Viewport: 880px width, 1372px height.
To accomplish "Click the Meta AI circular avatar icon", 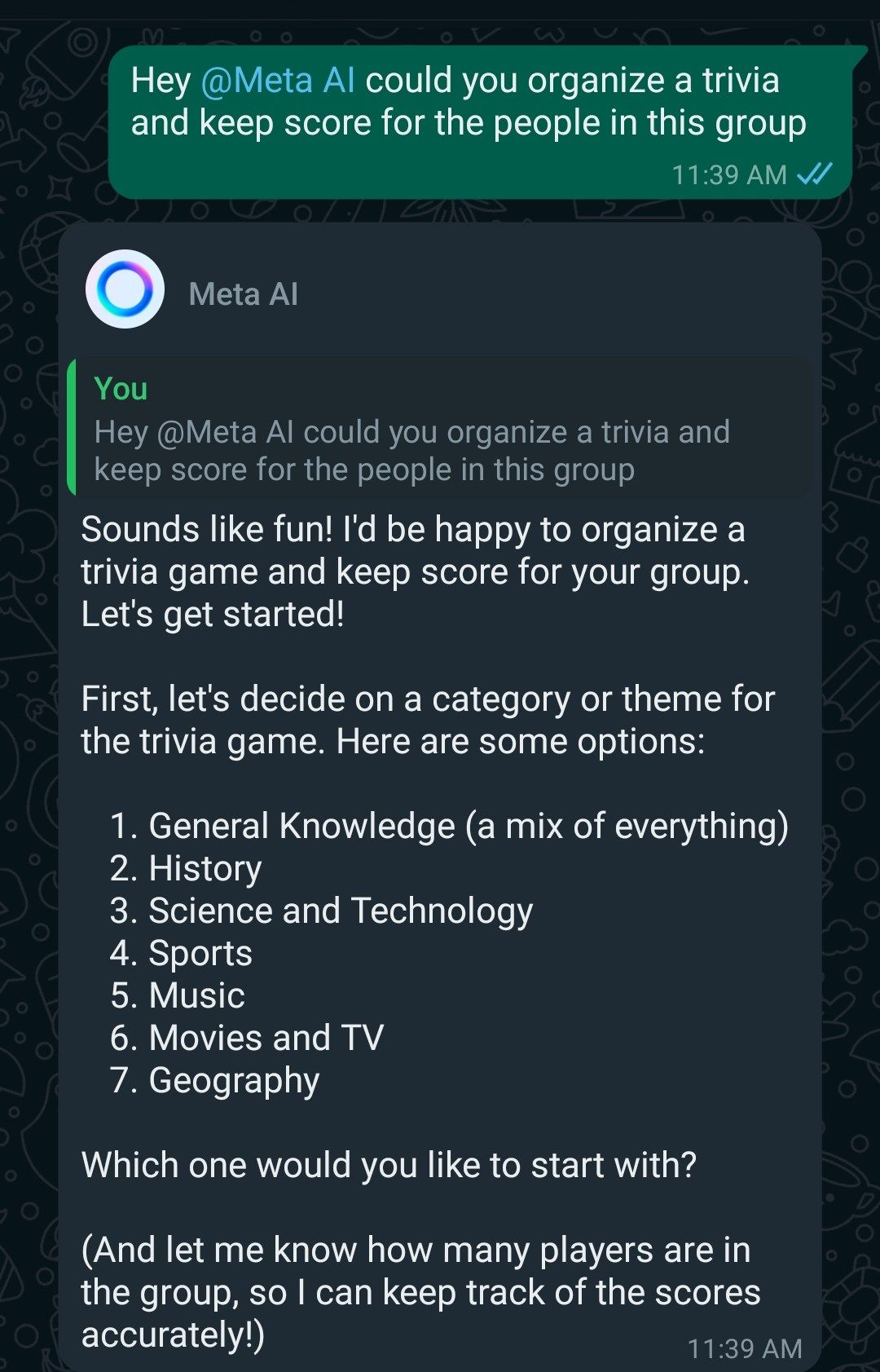I will pyautogui.click(x=125, y=289).
